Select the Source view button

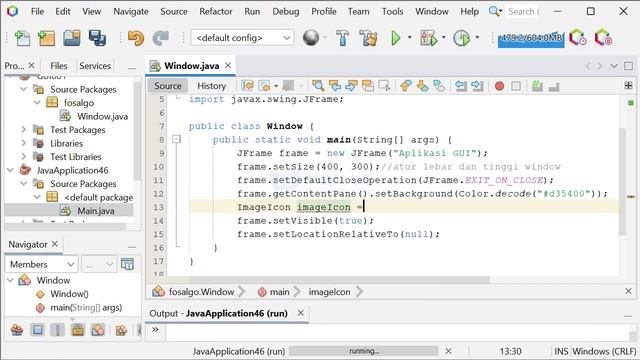(168, 86)
